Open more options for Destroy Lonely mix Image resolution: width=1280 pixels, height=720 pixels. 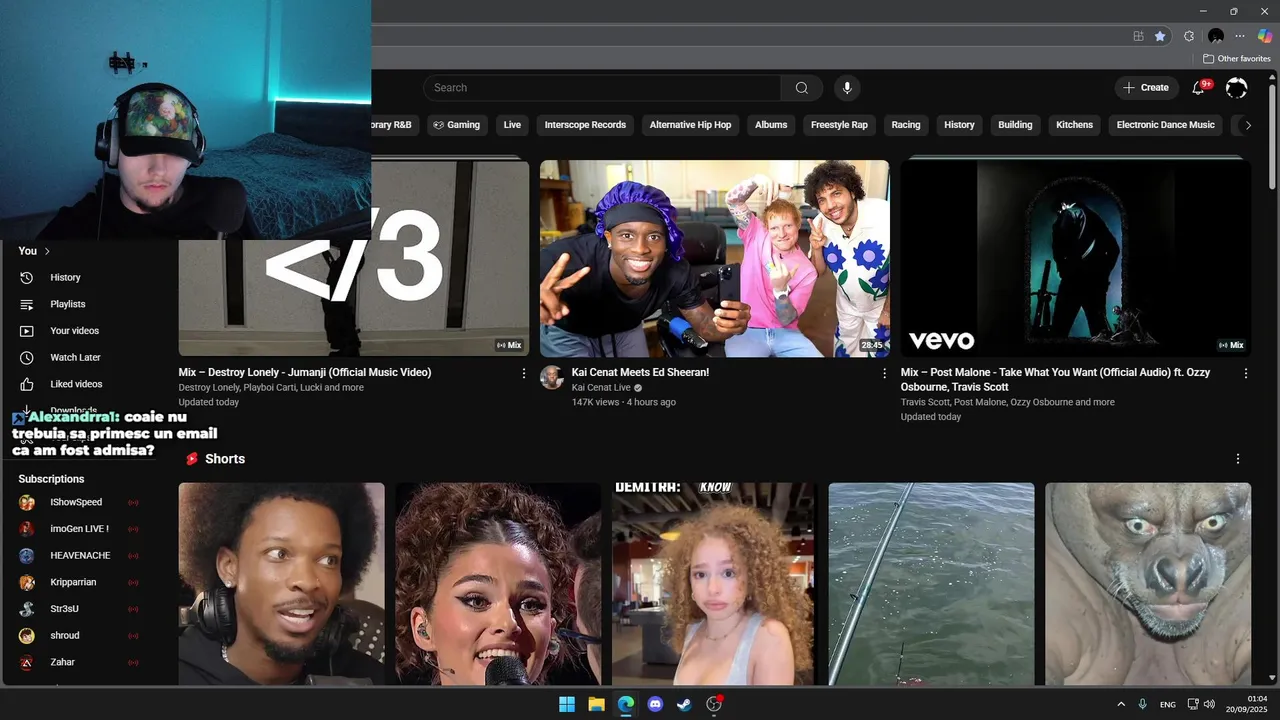coord(523,373)
